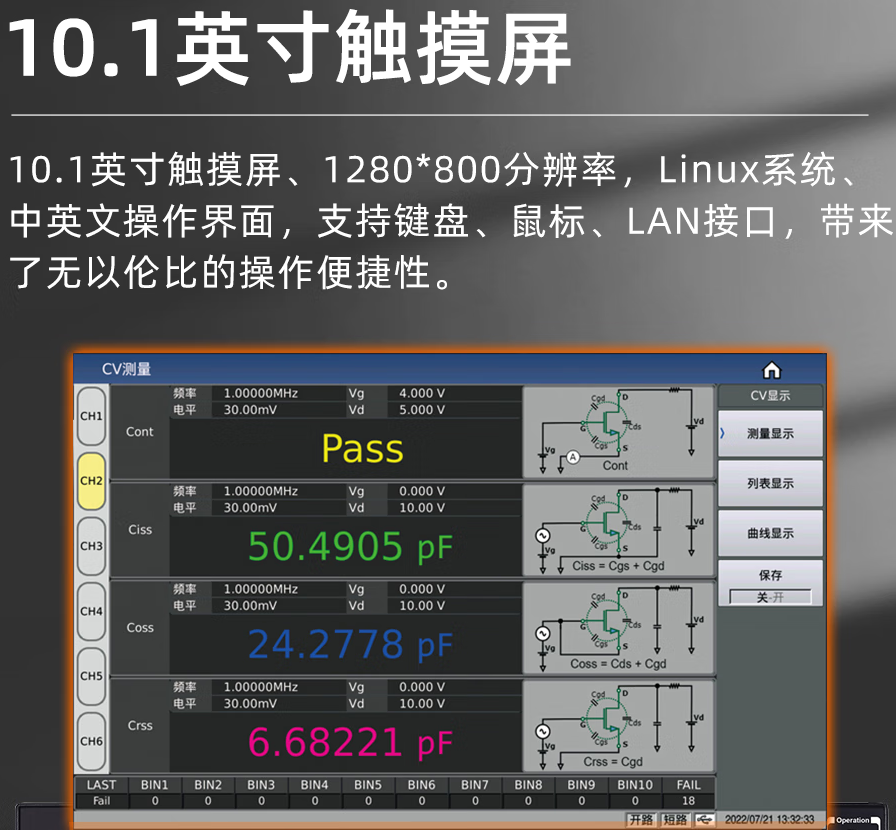Open 曲线显示 curve display
Viewport: 896px width, 830px height.
pos(770,534)
